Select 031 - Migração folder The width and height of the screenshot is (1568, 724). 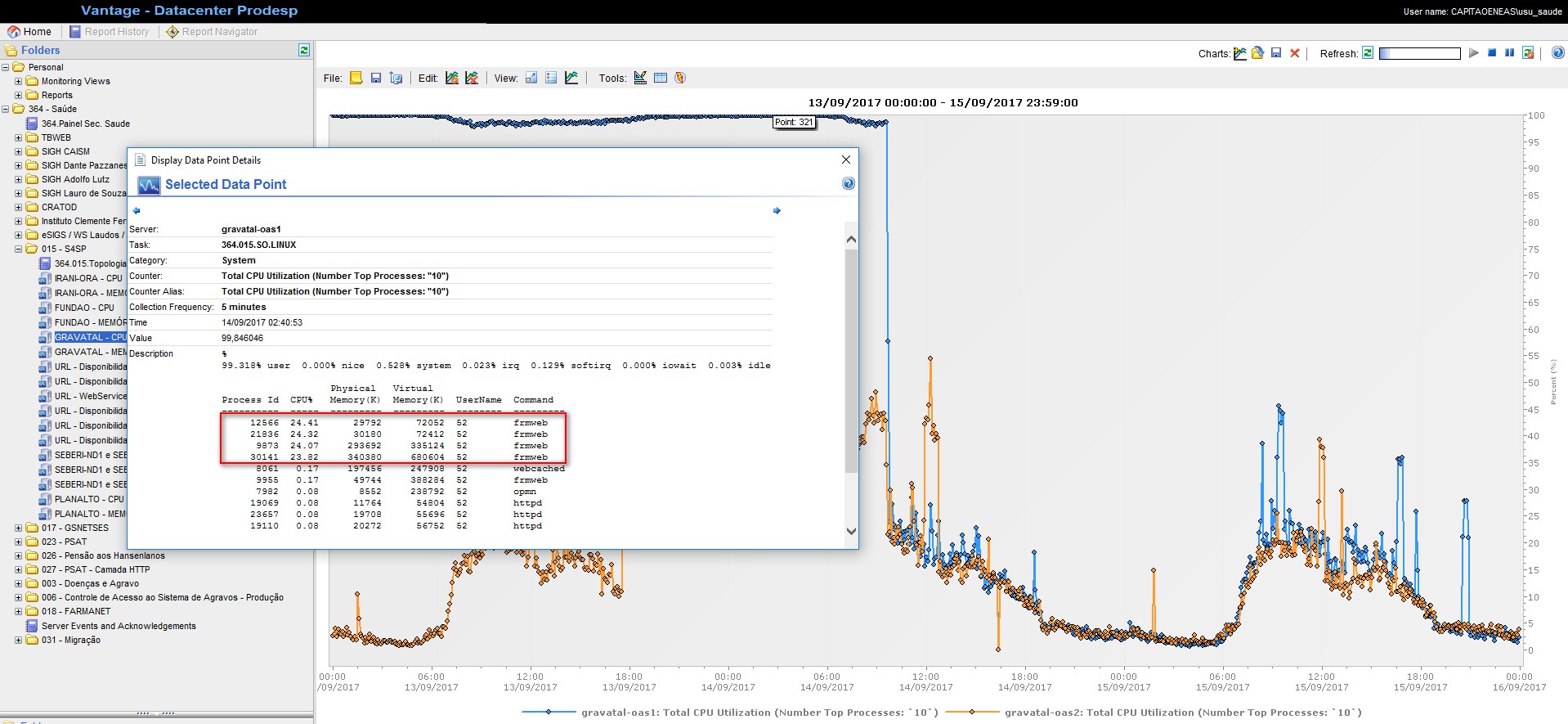point(71,640)
